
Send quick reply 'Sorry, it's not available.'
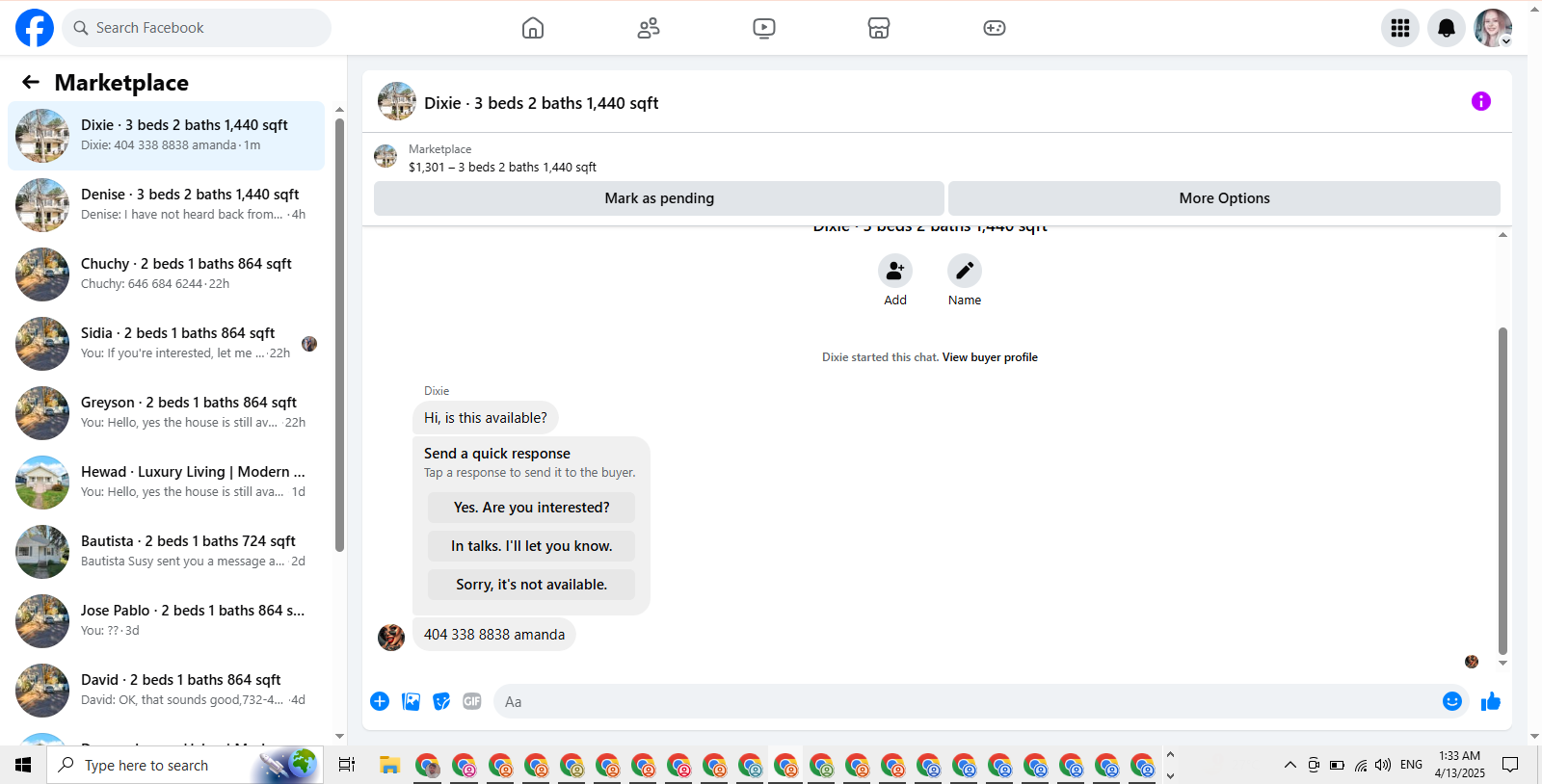pos(532,585)
